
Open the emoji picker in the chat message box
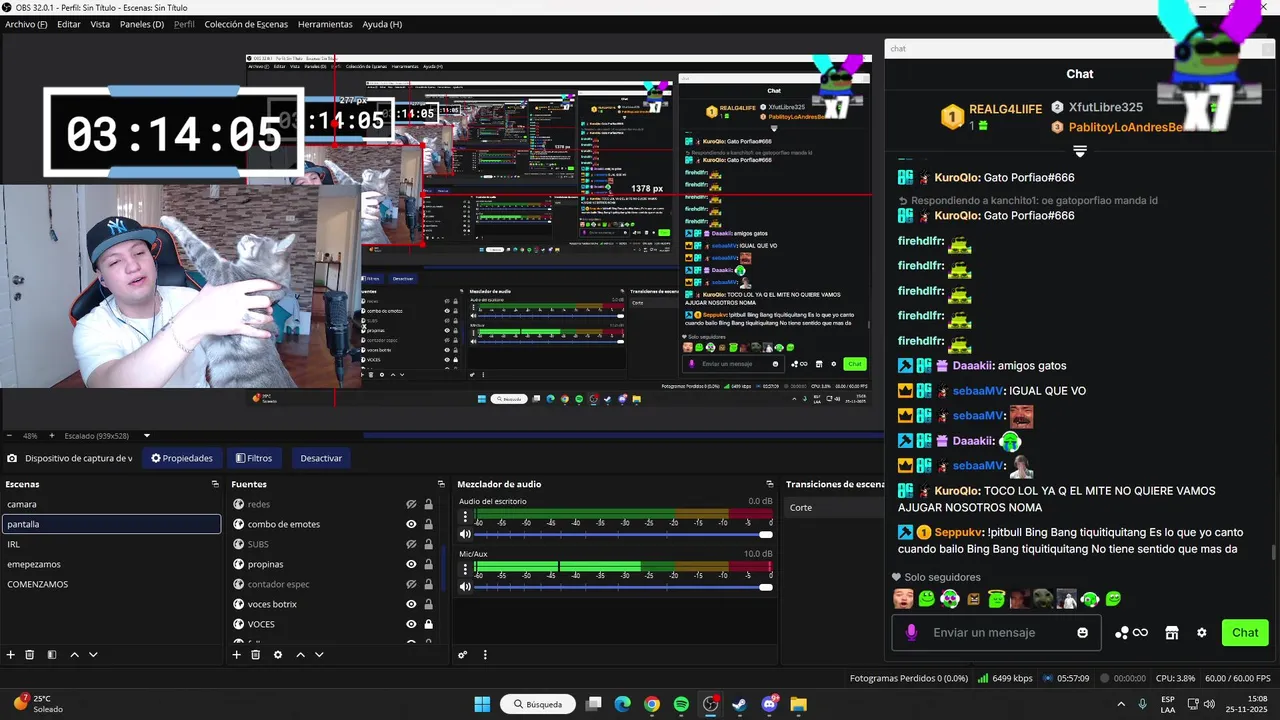(1082, 632)
